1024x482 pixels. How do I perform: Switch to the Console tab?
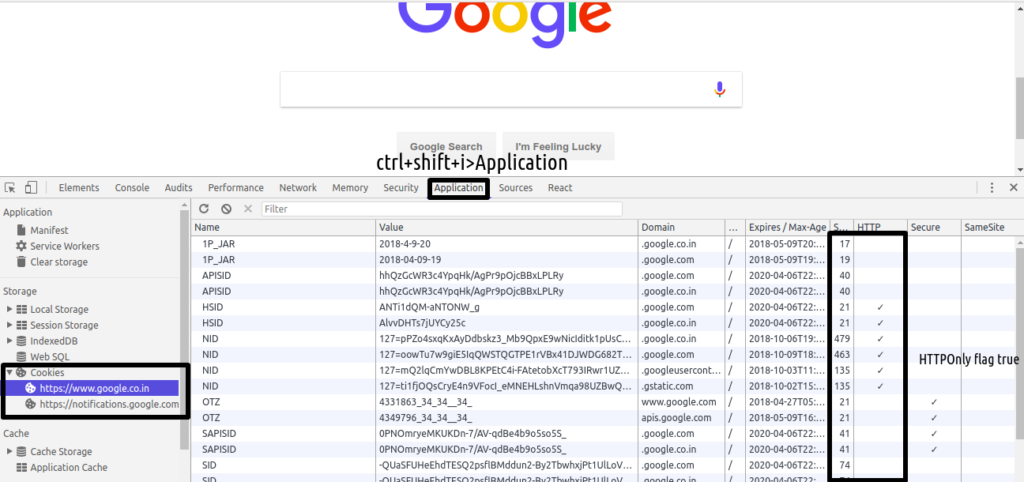132,187
